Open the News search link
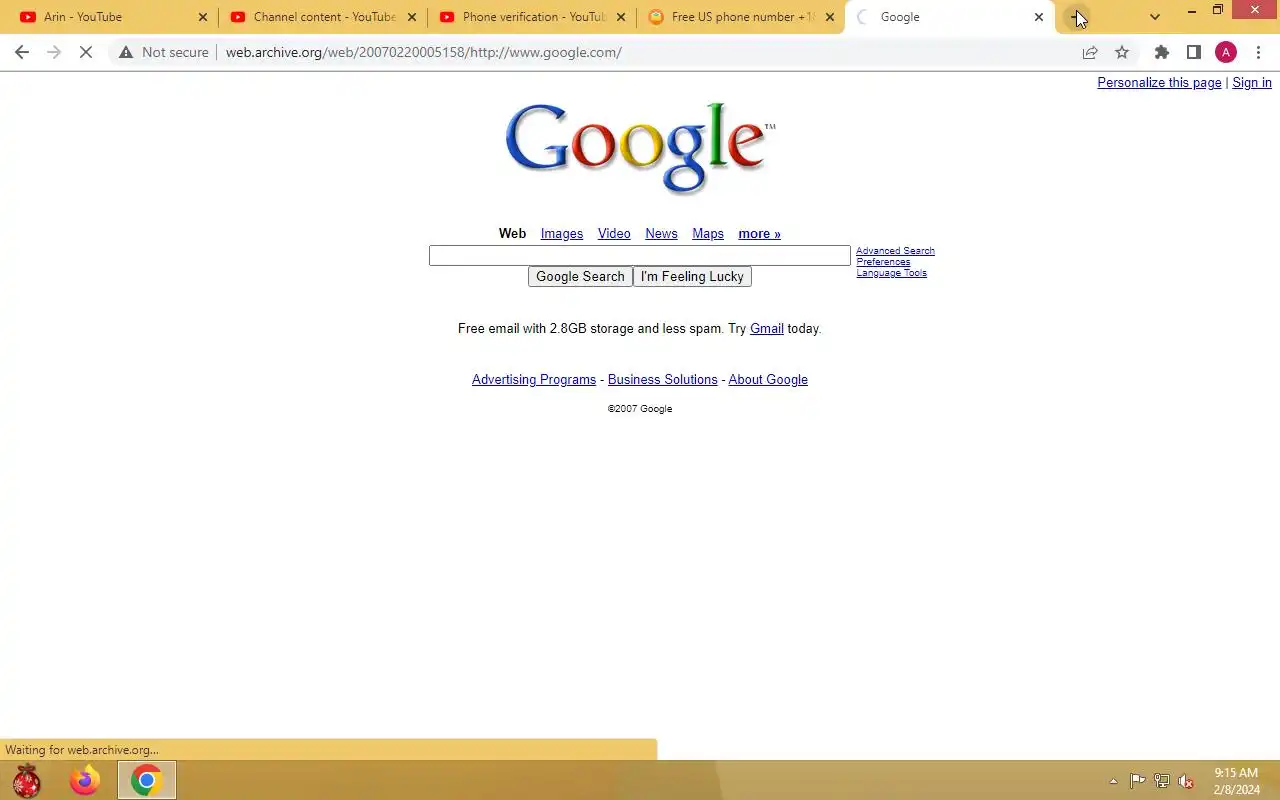 661,233
